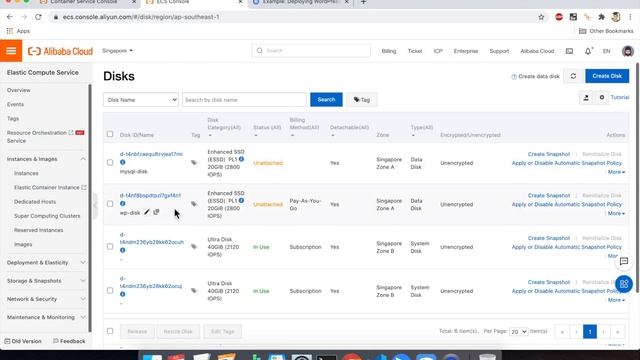Click the blue Search button
The height and width of the screenshot is (360, 640).
326,100
